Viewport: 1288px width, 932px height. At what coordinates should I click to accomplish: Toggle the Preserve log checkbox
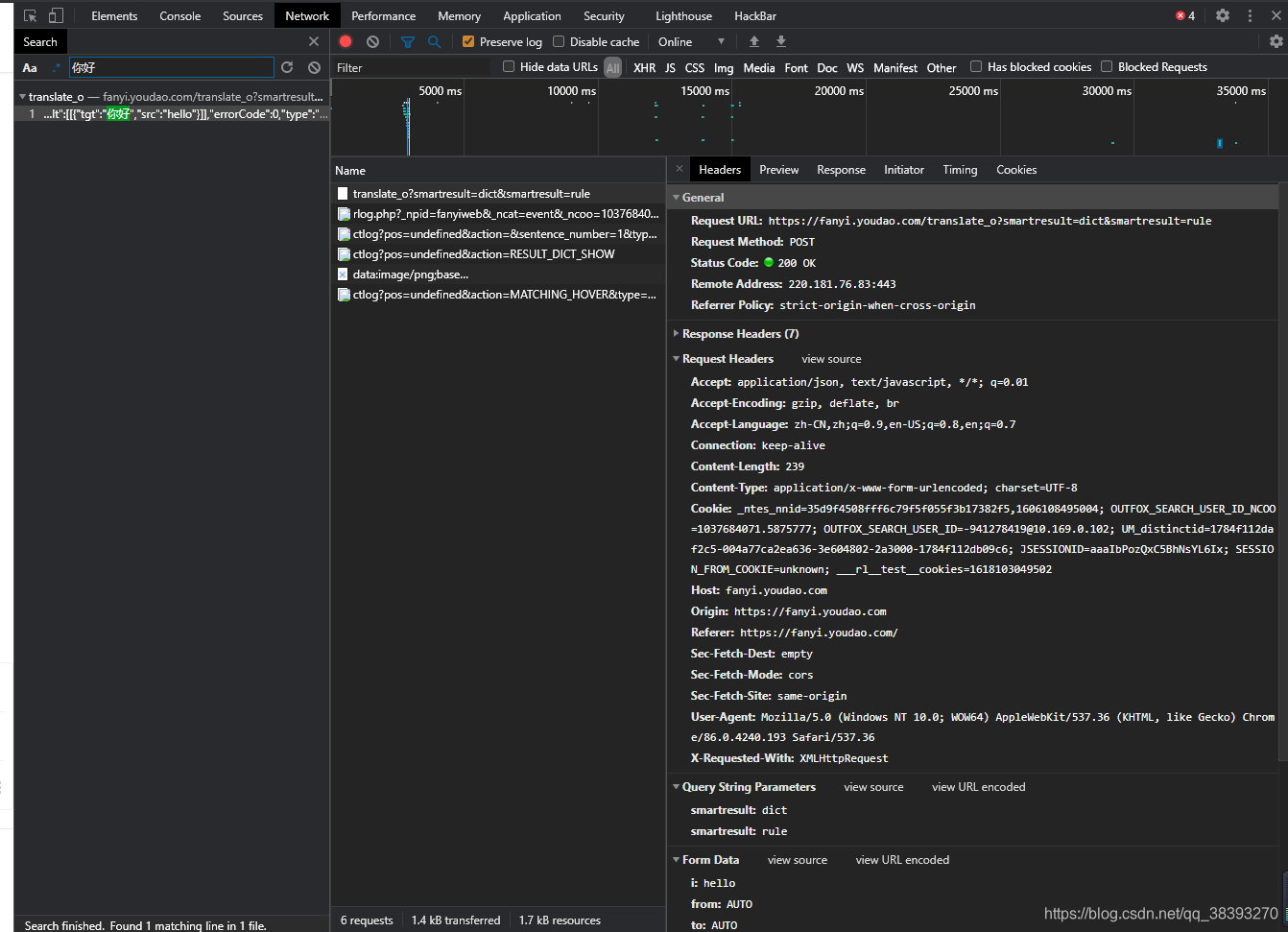[x=468, y=41]
